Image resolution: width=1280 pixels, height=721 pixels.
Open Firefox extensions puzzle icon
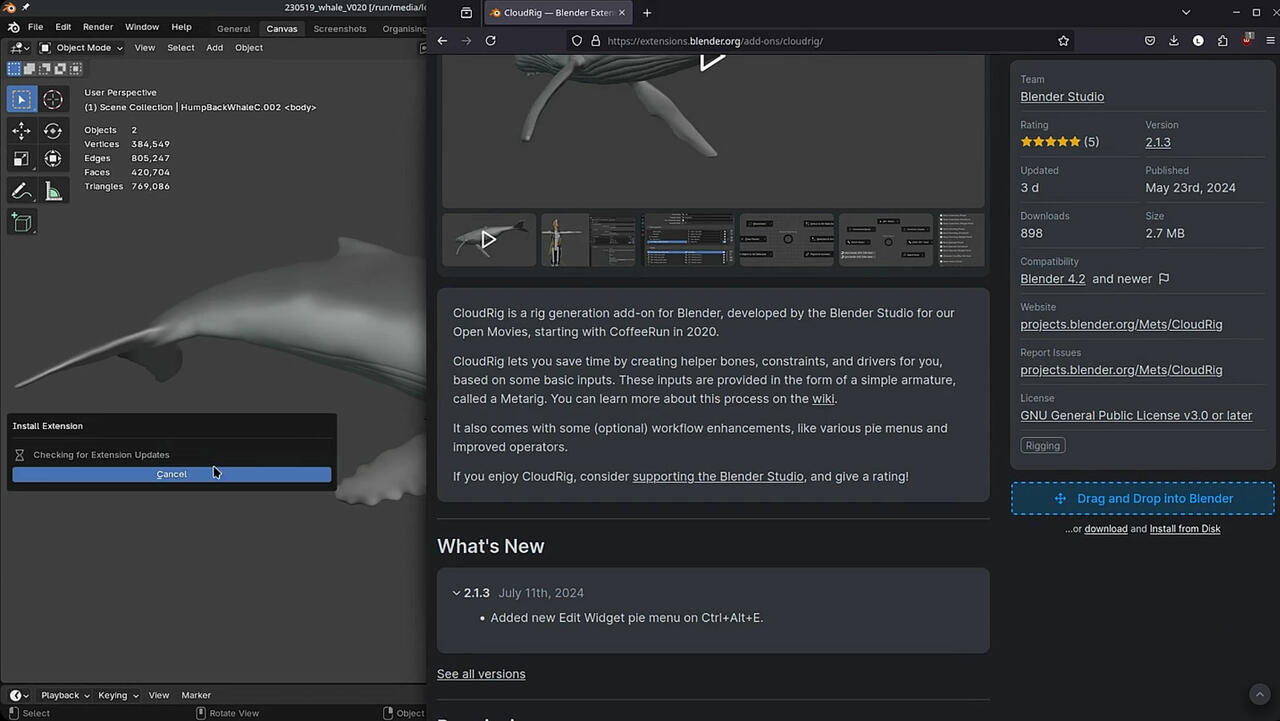click(x=1222, y=41)
